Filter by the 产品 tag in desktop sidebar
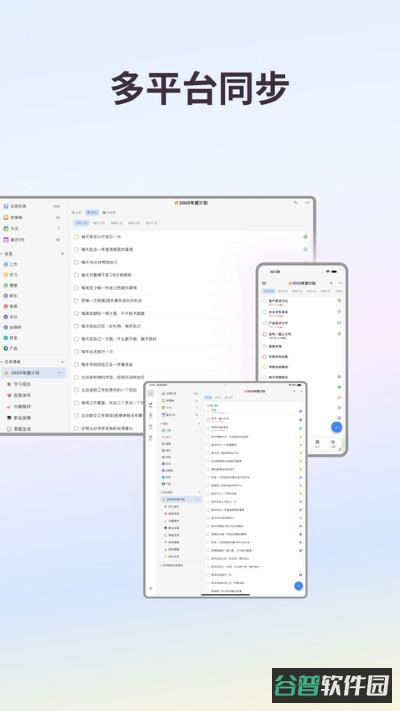This screenshot has height=711, width=400. (x=11, y=348)
